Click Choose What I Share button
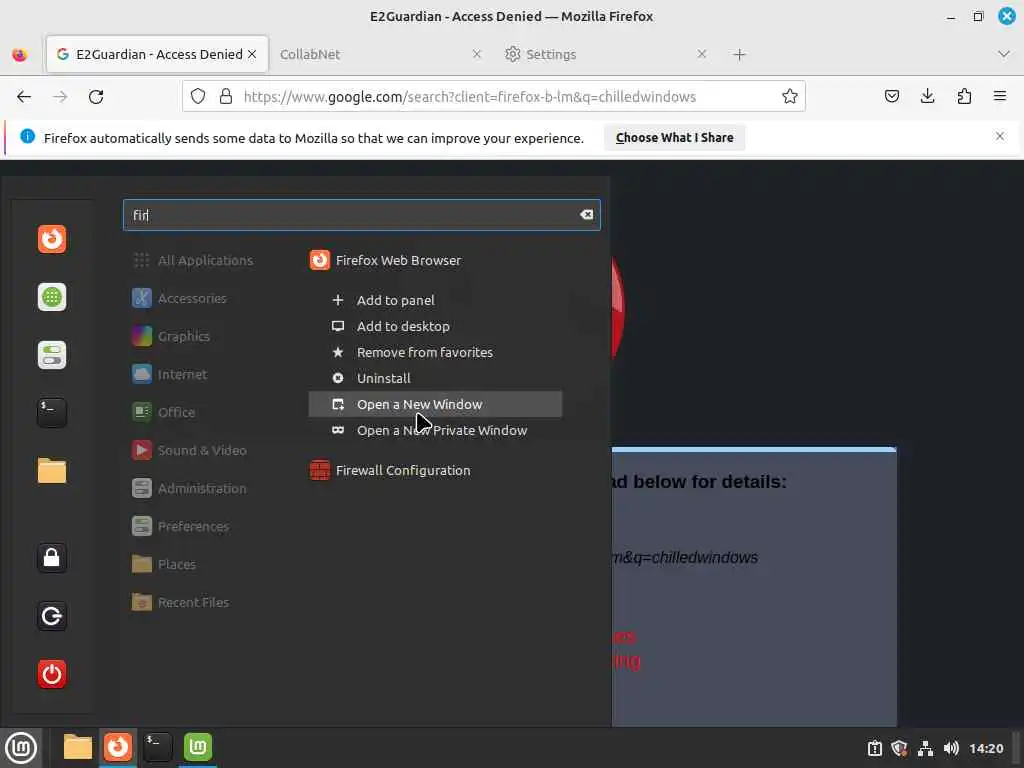Viewport: 1024px width, 768px height. click(x=675, y=138)
